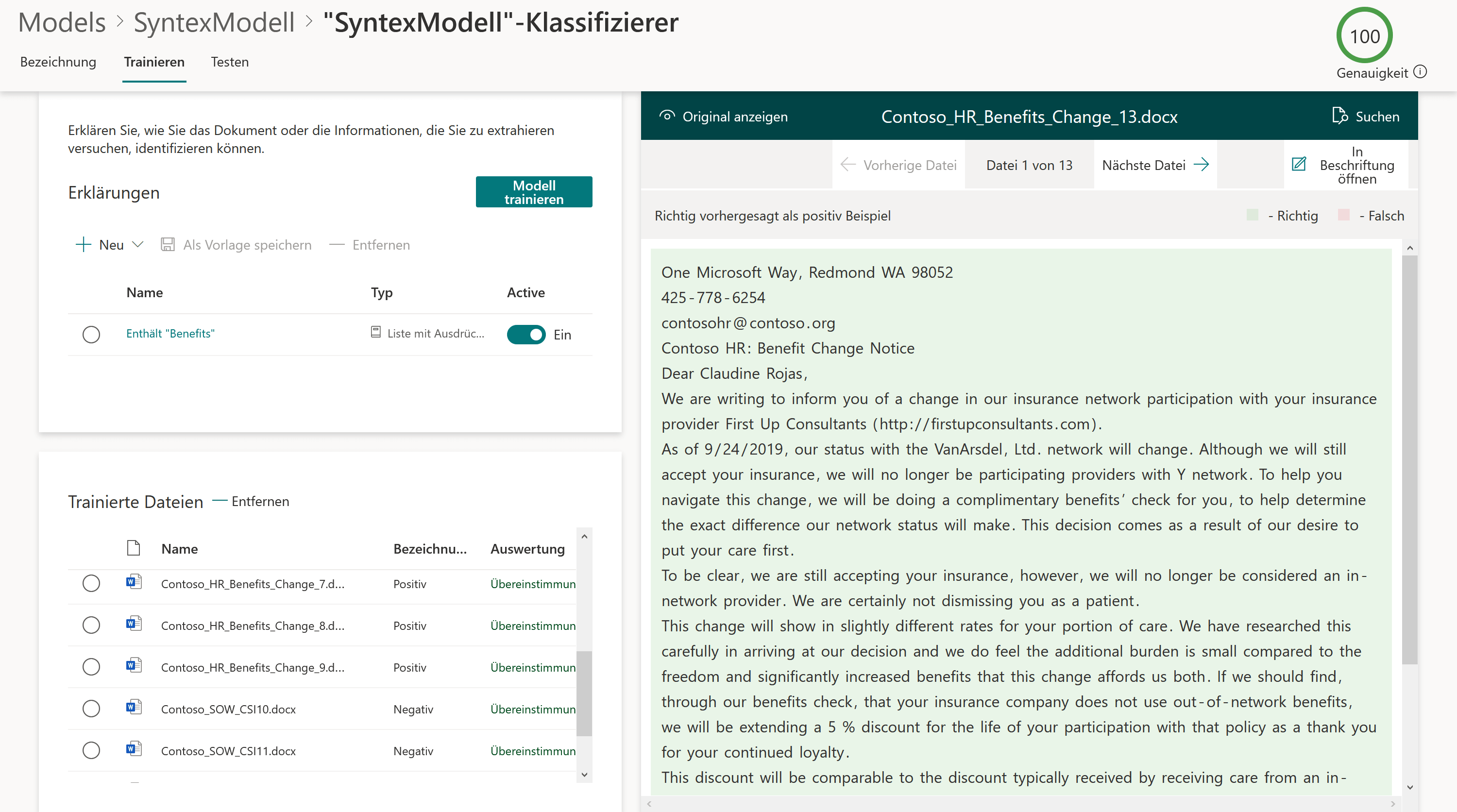
Task: Go to SyntexModell breadcrumb
Action: (x=214, y=22)
